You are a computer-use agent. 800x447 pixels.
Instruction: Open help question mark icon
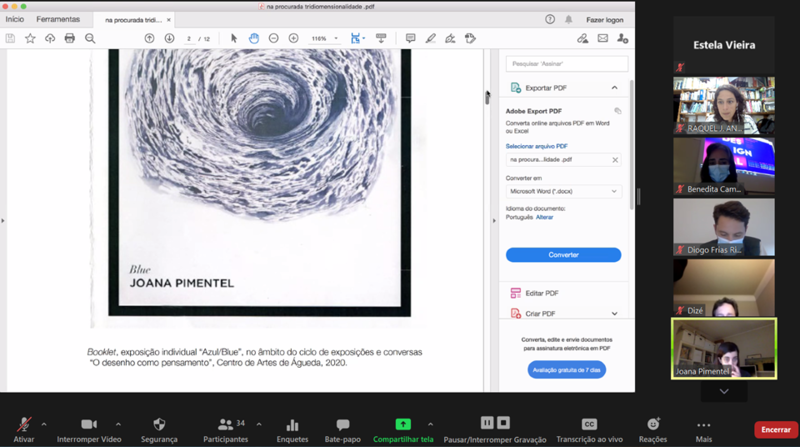pos(550,19)
